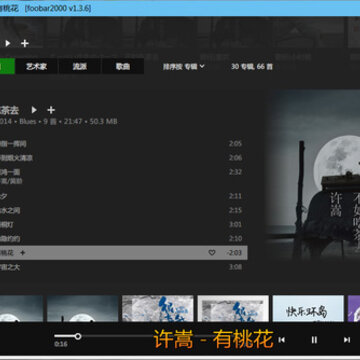The image size is (360, 360).
Task: Click the foobar2000 v1.3.6 title bar text
Action: click(58, 8)
